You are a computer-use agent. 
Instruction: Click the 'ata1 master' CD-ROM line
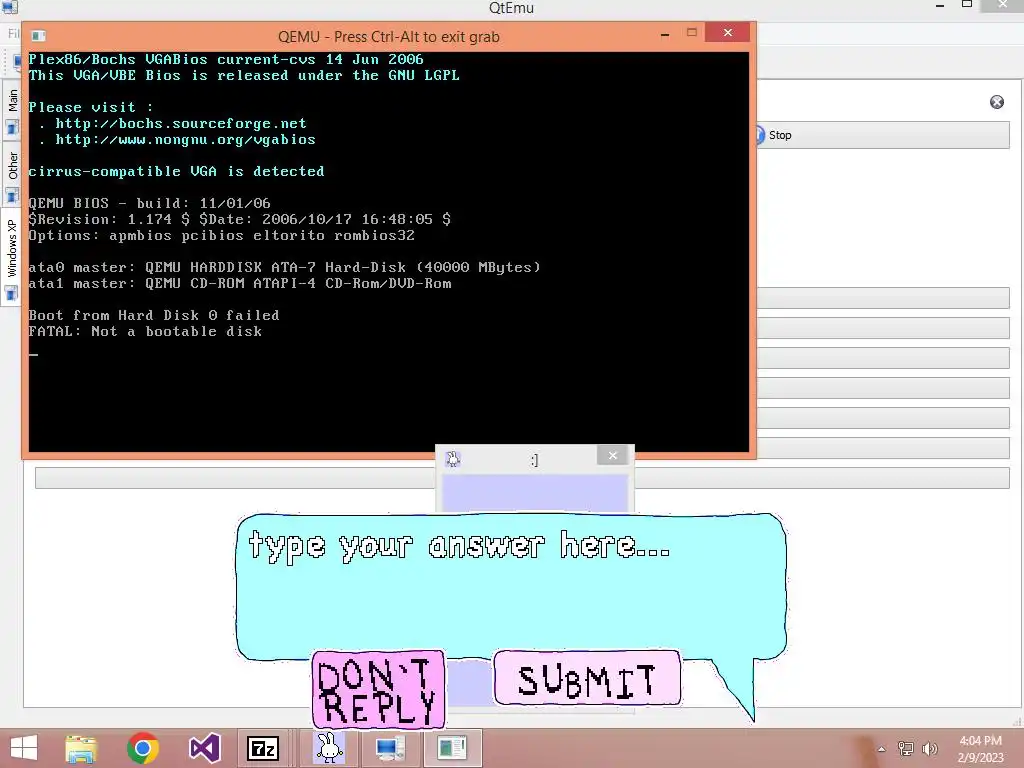point(240,283)
